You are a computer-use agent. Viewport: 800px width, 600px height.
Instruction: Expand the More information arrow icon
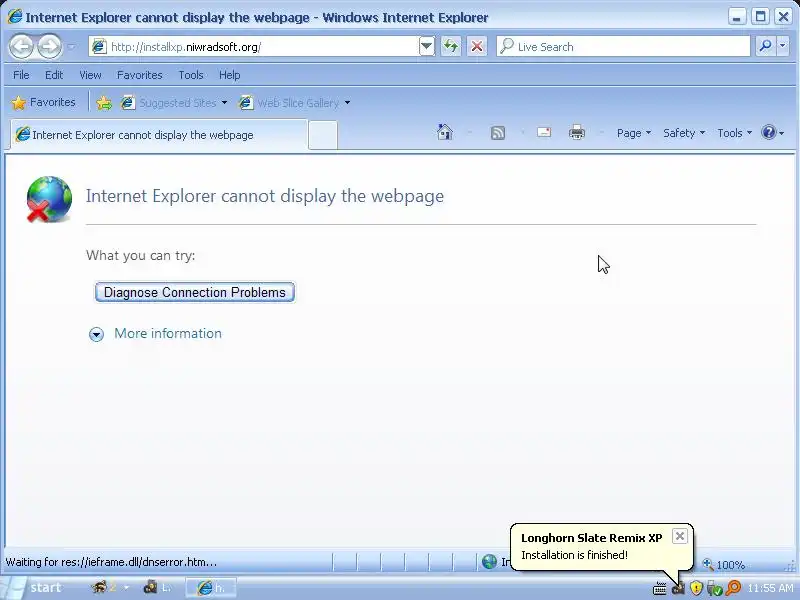pyautogui.click(x=96, y=334)
